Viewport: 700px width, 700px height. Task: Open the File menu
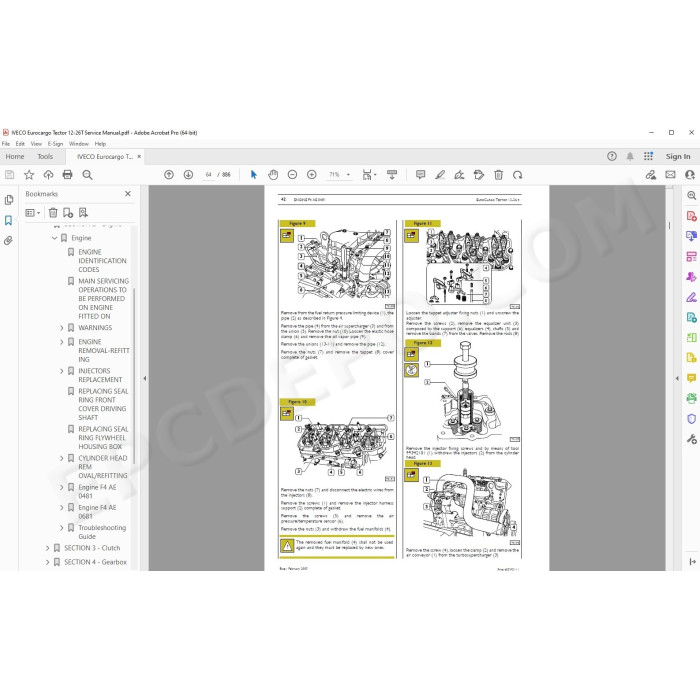pos(6,144)
